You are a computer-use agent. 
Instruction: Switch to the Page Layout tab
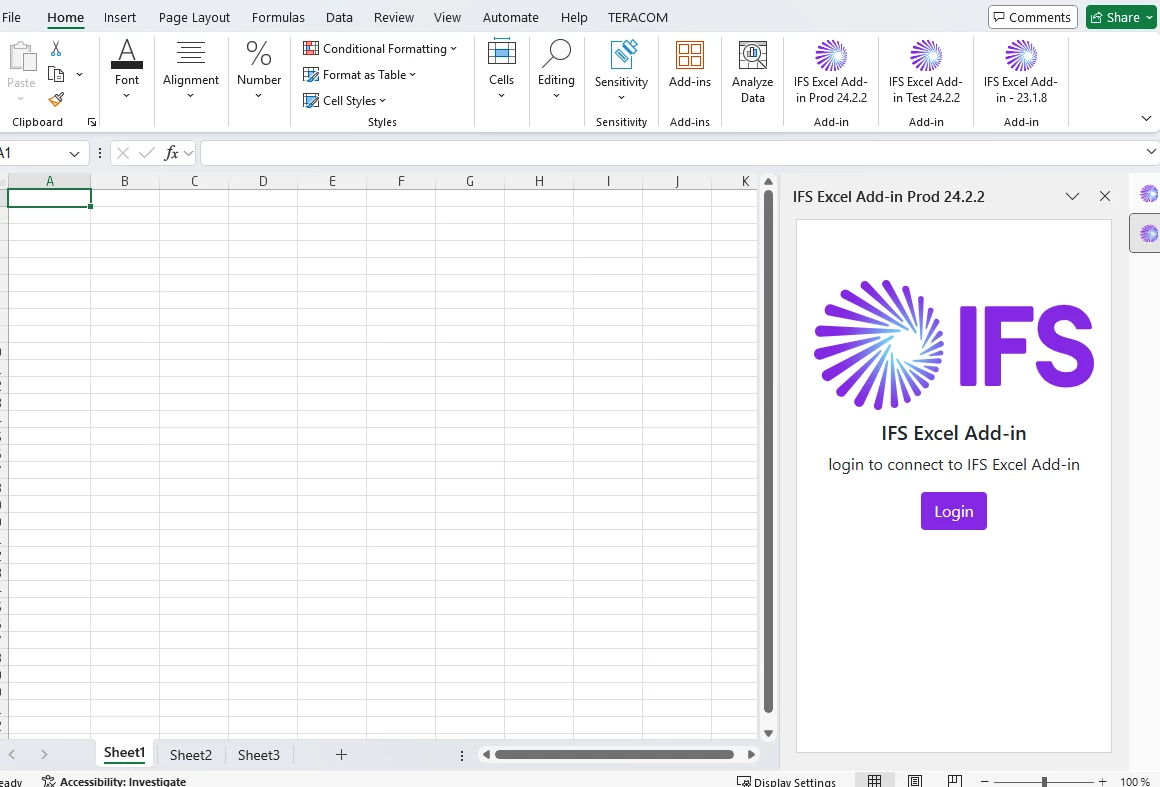pyautogui.click(x=194, y=17)
